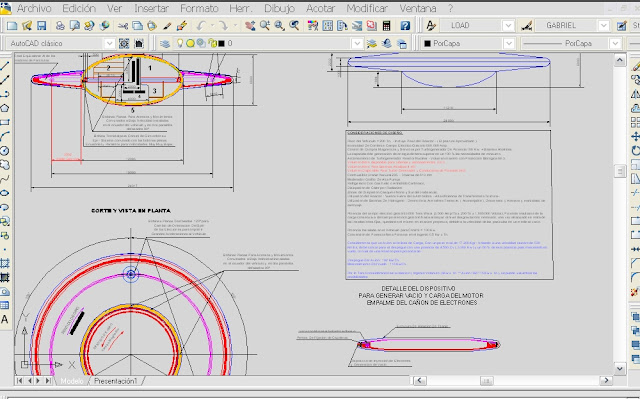Click the Redo arrow icon
640x399 pixels.
point(223,26)
